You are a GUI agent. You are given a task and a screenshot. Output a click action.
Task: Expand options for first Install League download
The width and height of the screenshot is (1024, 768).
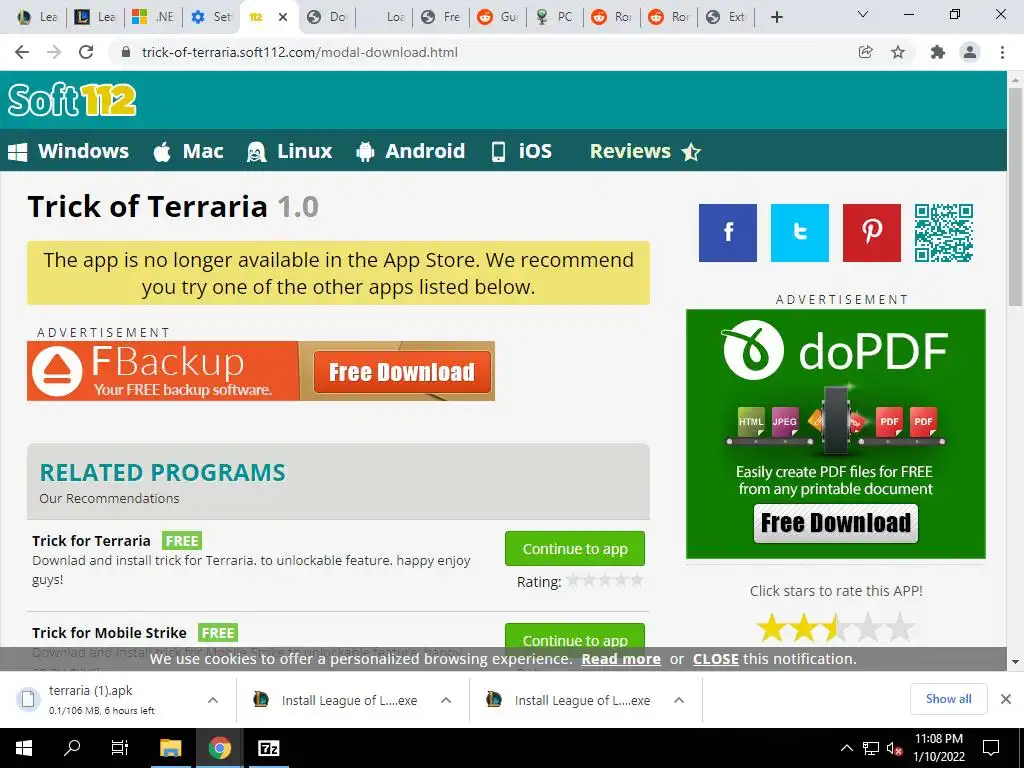[446, 700]
